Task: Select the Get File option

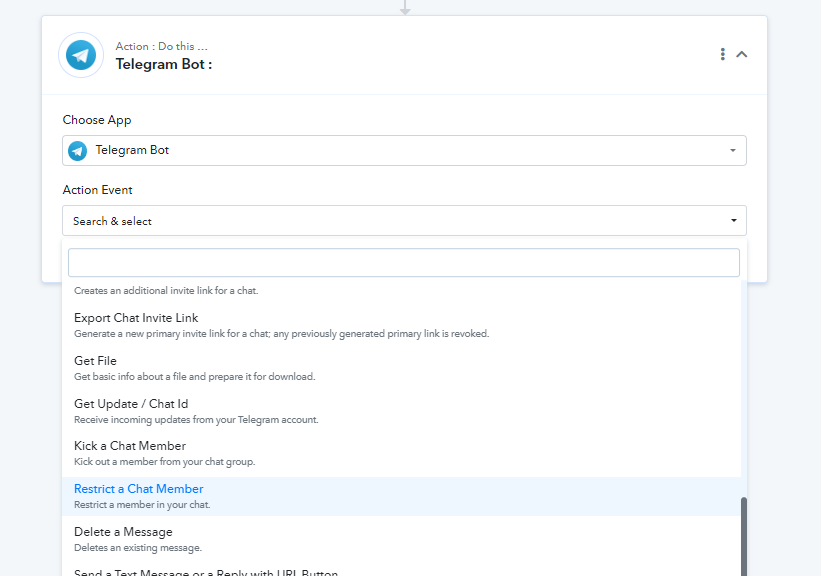Action: (401, 368)
